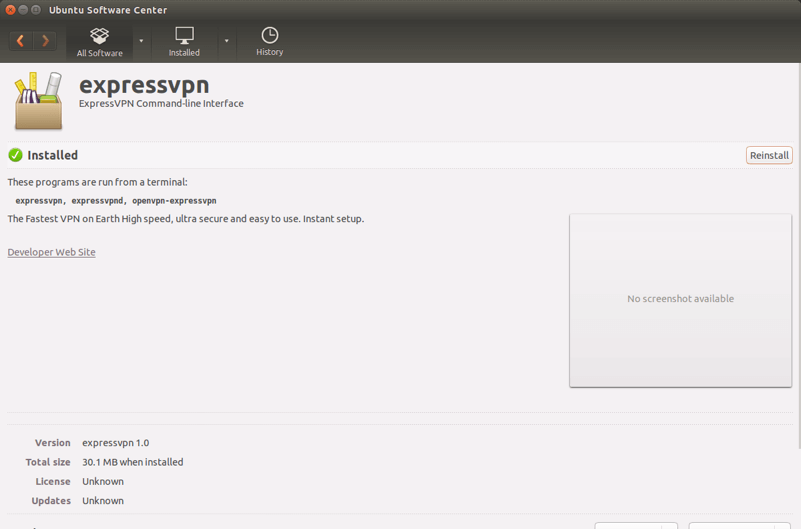Click the License value Unknown
This screenshot has width=801, height=529.
tap(103, 482)
